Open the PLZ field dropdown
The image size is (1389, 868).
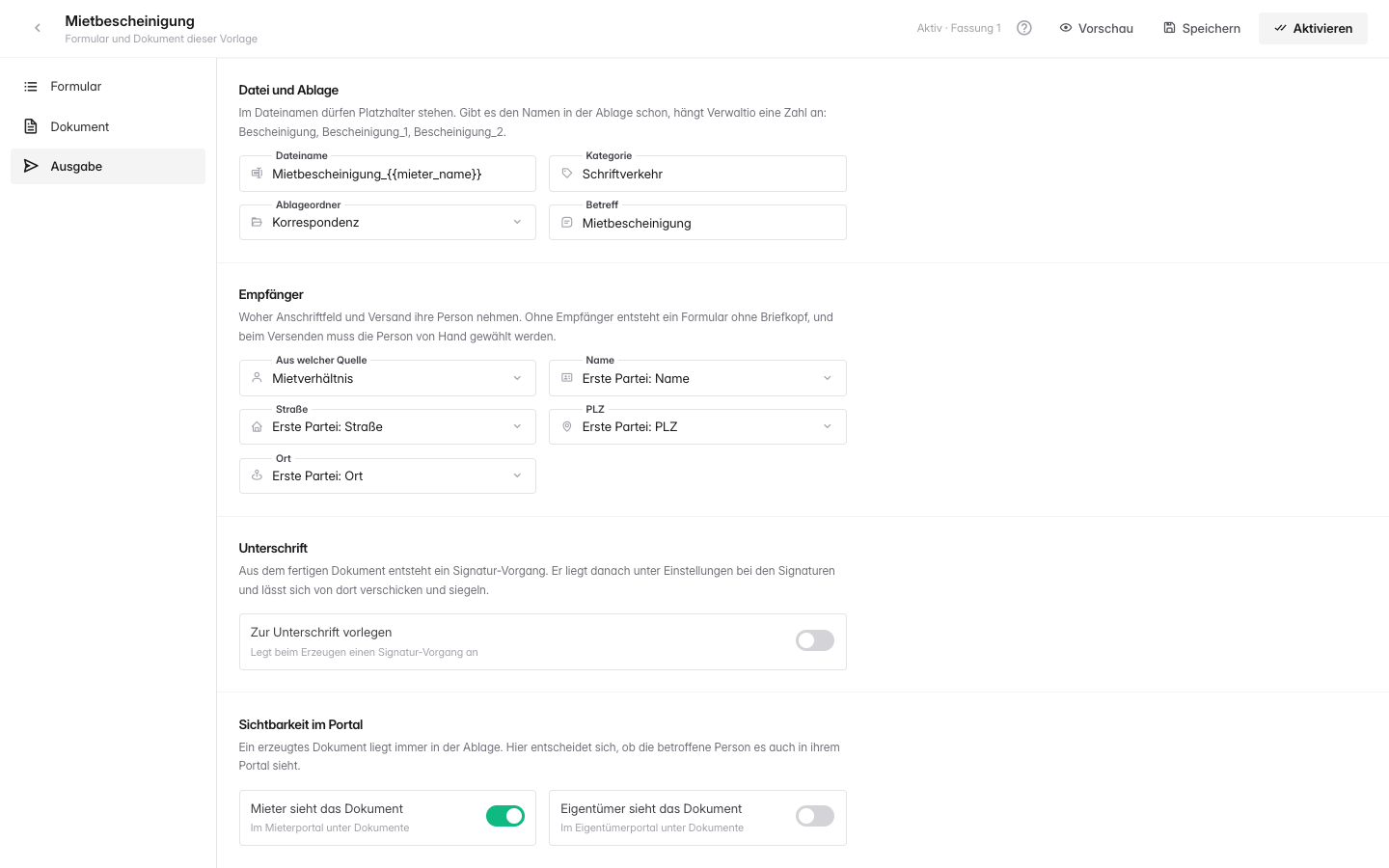(x=697, y=427)
